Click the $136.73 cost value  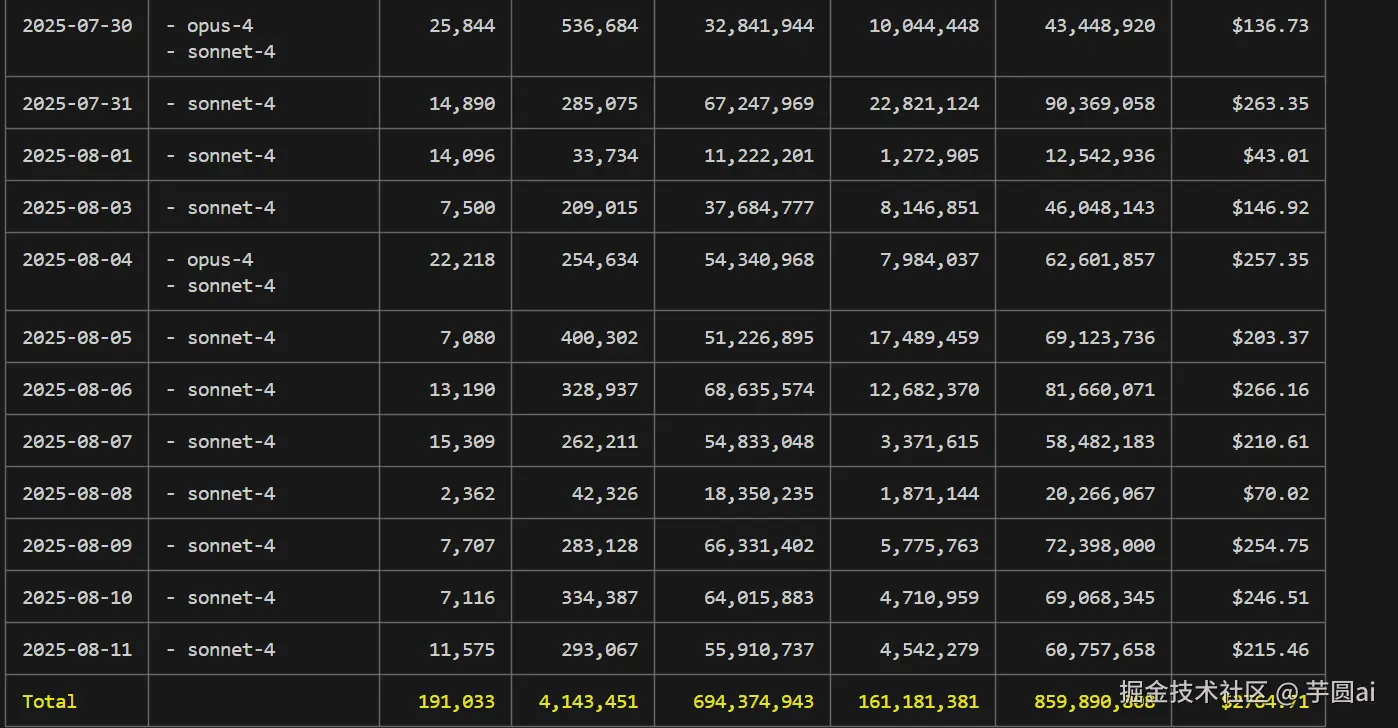coord(1270,26)
